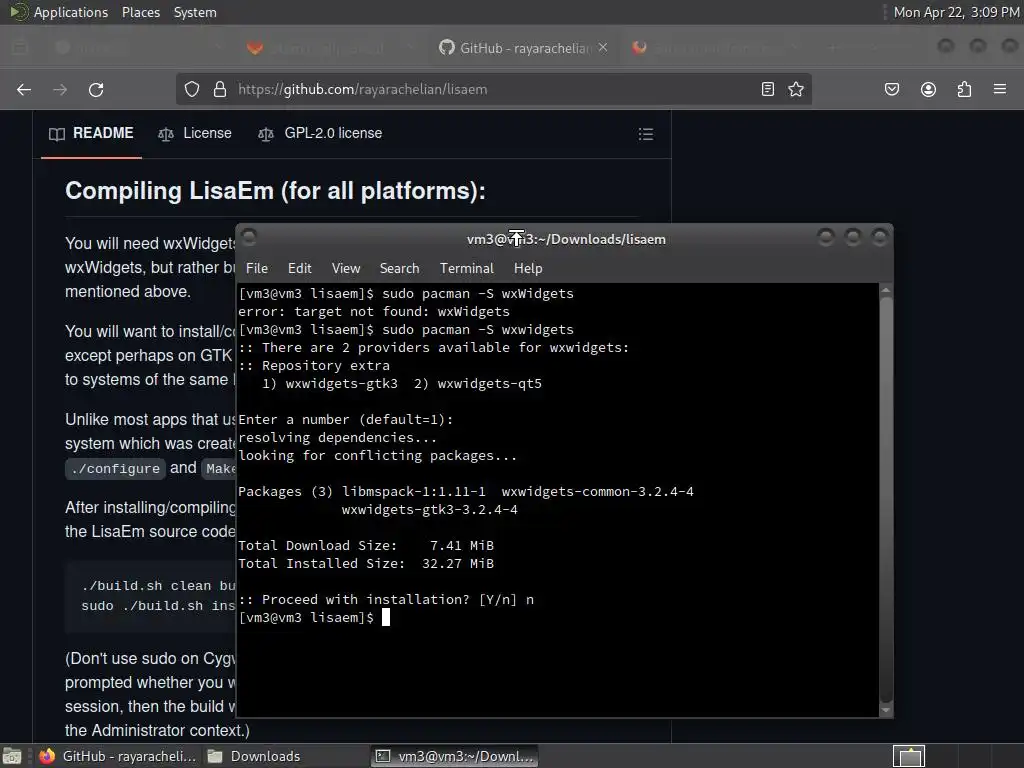Click the ./configure code snippet
The height and width of the screenshot is (768, 1024).
point(116,468)
